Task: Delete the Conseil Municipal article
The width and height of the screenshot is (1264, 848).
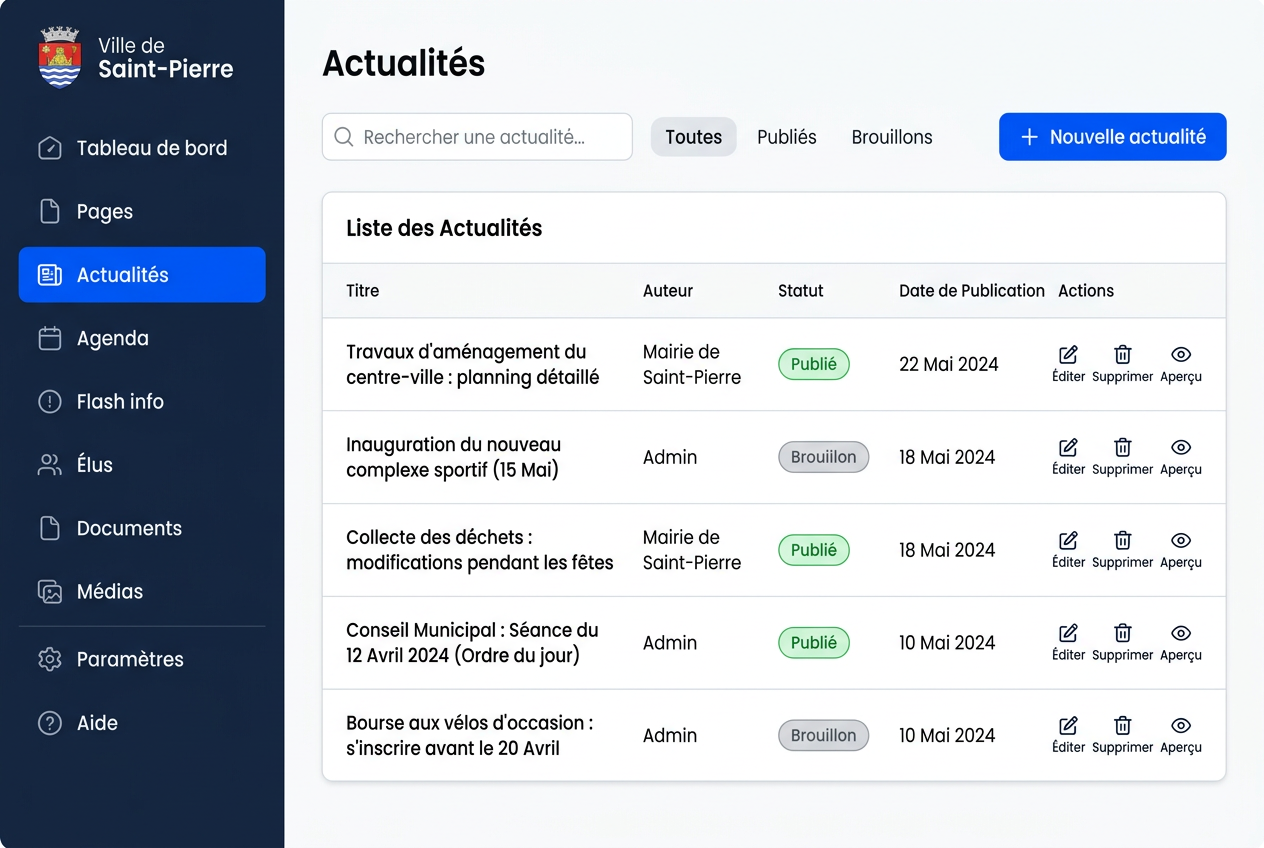Action: click(x=1123, y=643)
